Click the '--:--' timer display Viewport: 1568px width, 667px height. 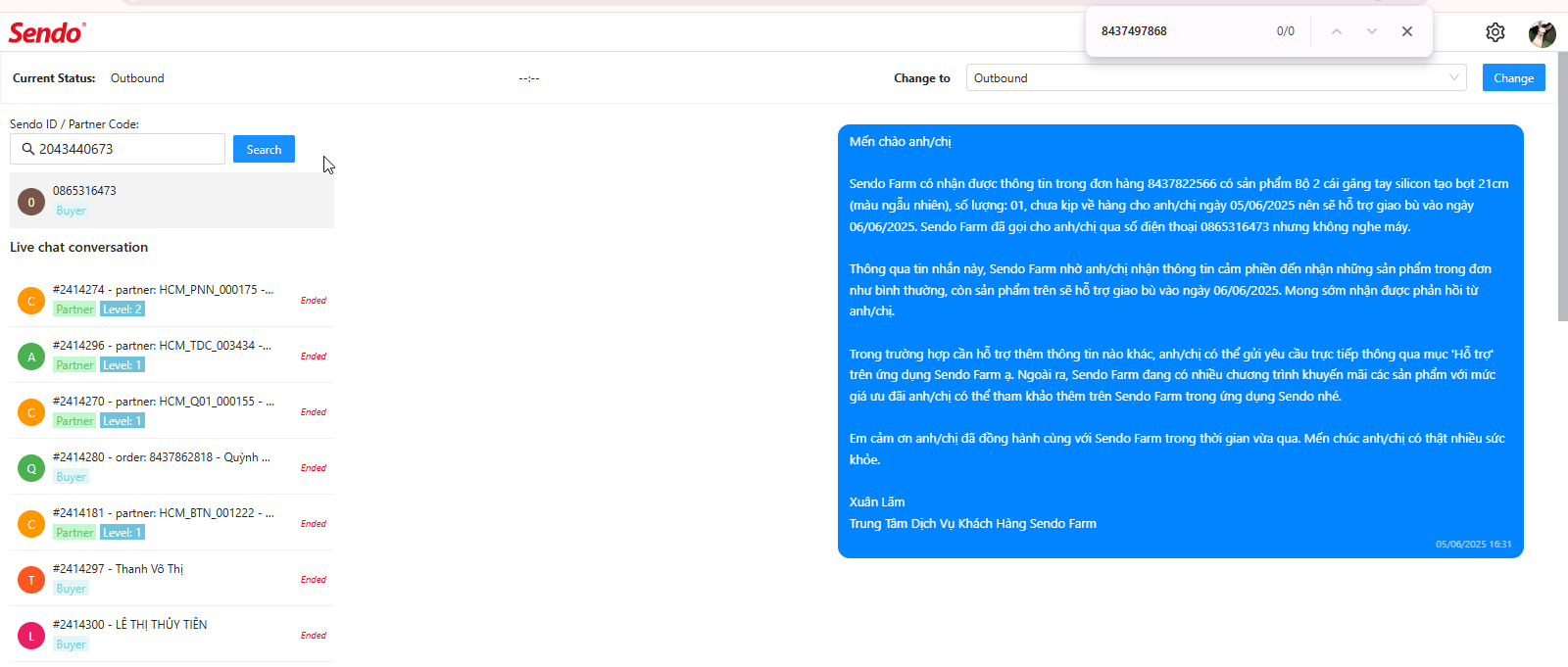tap(529, 78)
